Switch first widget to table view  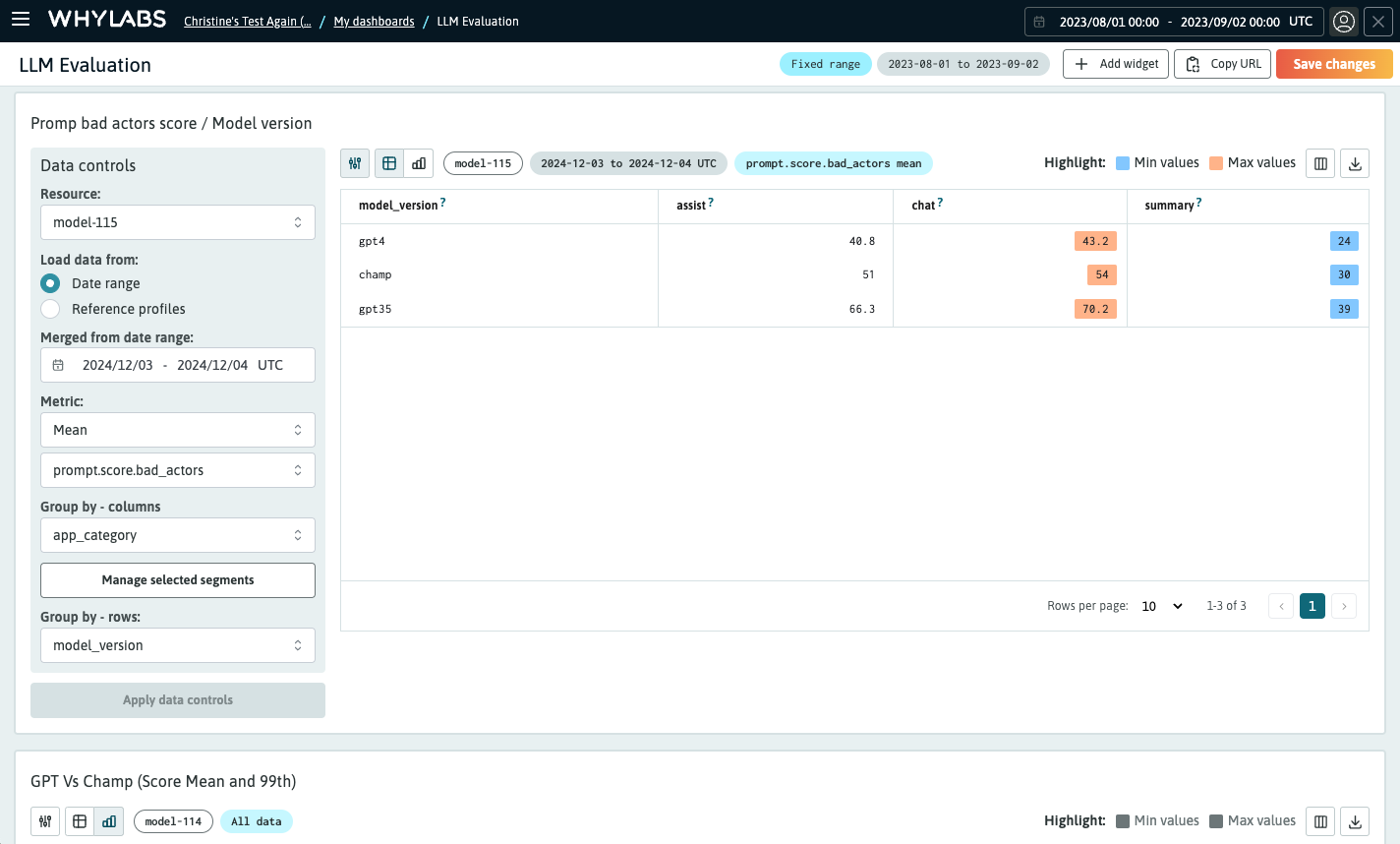pyautogui.click(x=389, y=163)
